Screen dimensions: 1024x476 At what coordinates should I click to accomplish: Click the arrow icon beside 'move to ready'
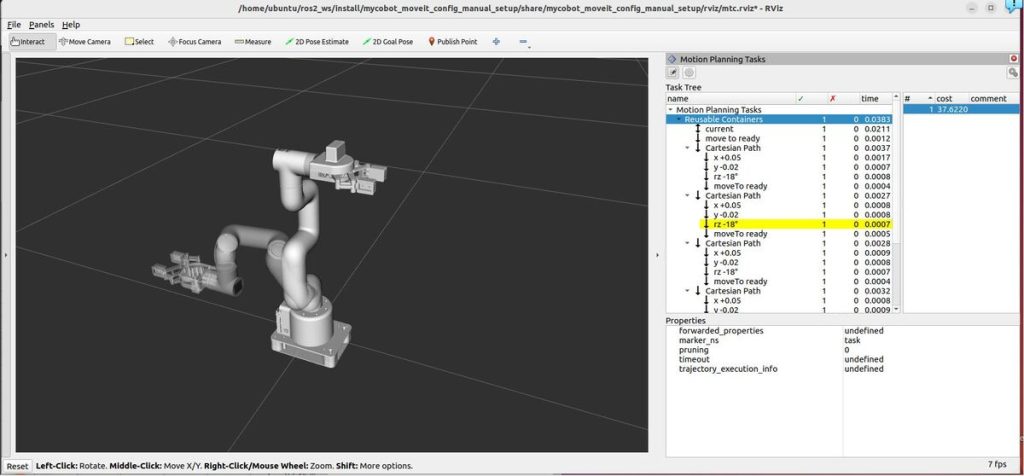pos(697,138)
